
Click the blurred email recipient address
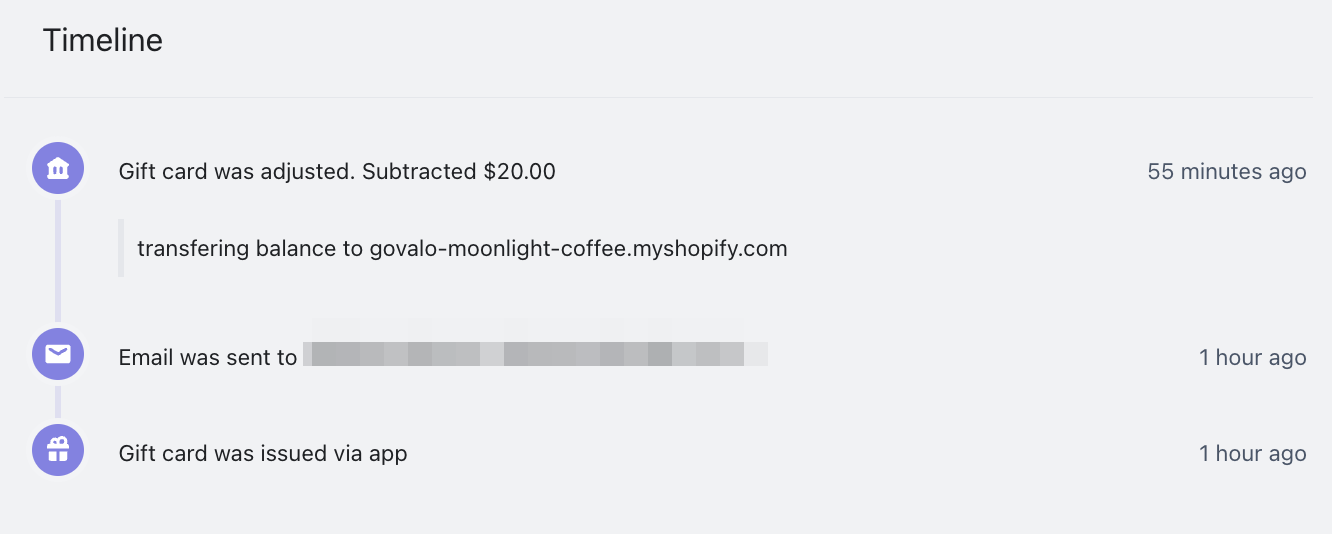[x=535, y=355]
